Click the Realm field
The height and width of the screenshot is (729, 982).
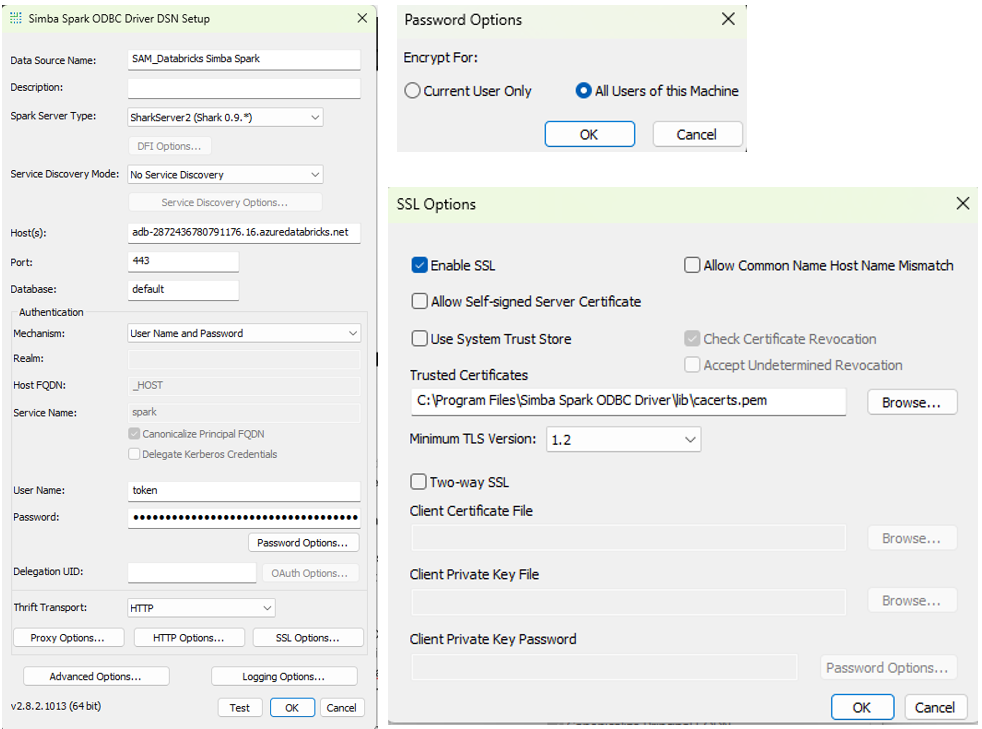[x=244, y=359]
